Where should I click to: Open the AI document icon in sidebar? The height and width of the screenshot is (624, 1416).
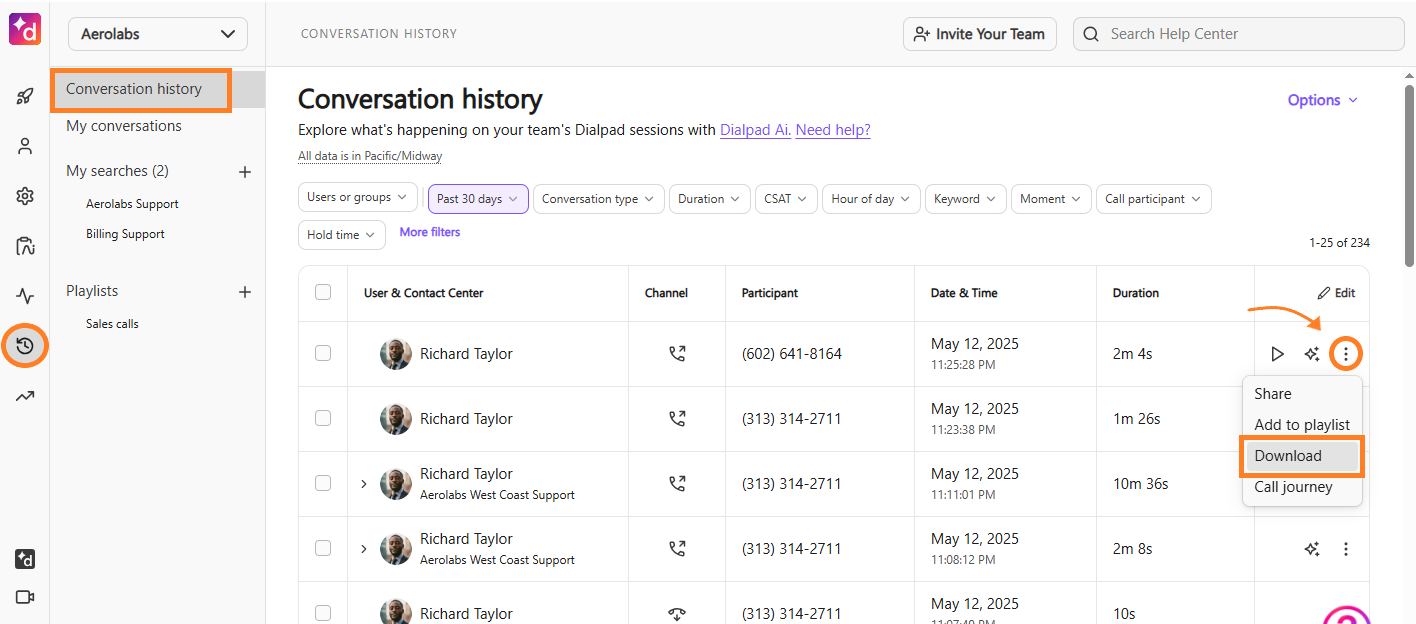point(25,246)
